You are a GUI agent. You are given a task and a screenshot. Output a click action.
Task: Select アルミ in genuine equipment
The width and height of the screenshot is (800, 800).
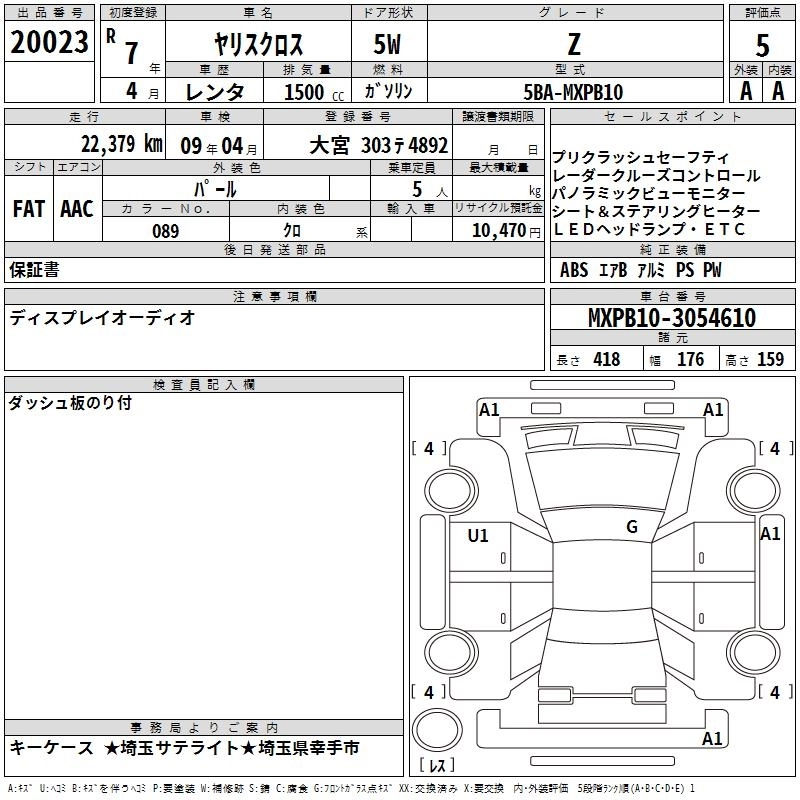pyautogui.click(x=652, y=270)
